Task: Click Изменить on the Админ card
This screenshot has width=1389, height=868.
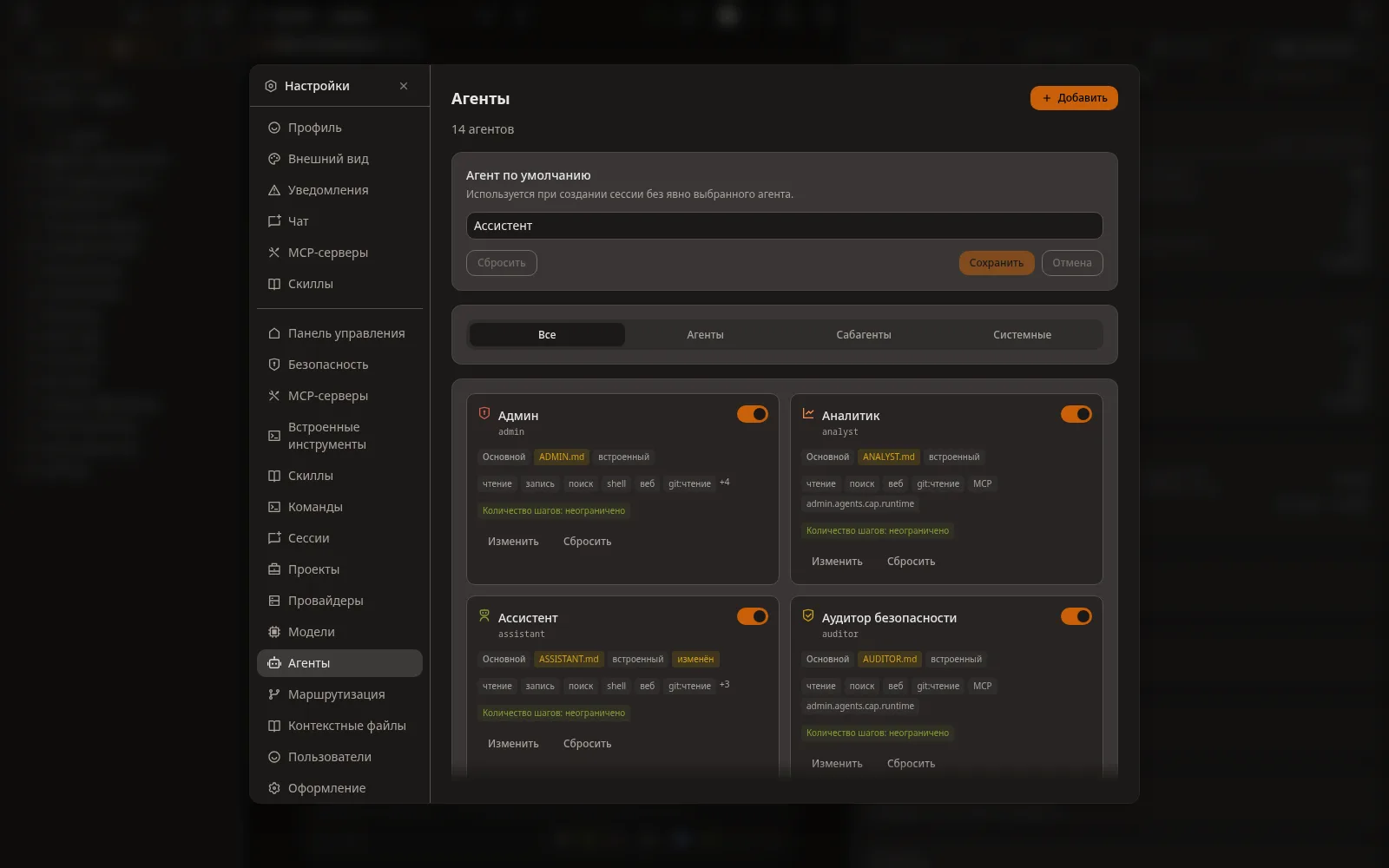Action: coord(513,542)
